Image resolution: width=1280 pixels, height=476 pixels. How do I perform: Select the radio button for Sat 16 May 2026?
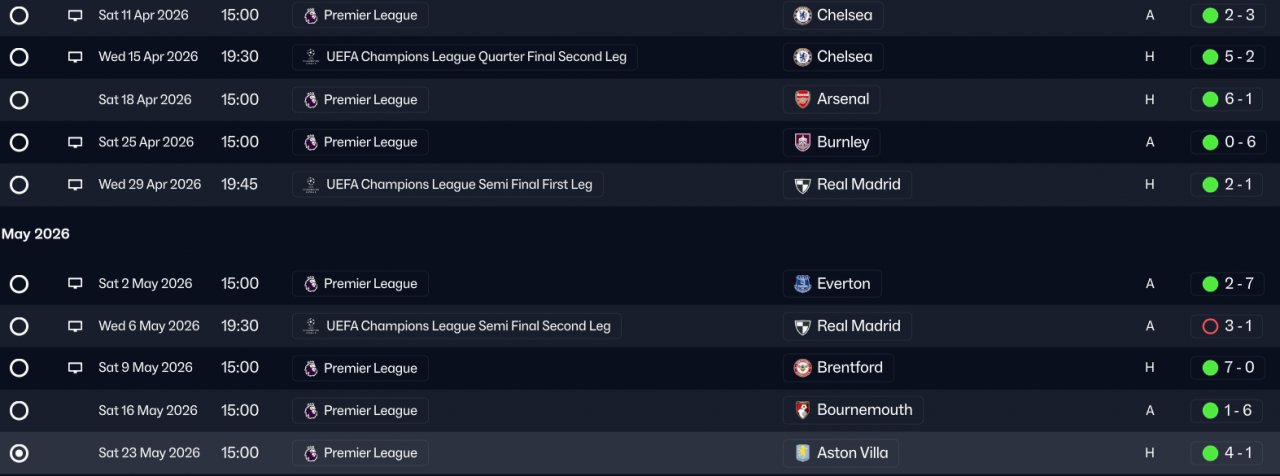click(x=19, y=411)
